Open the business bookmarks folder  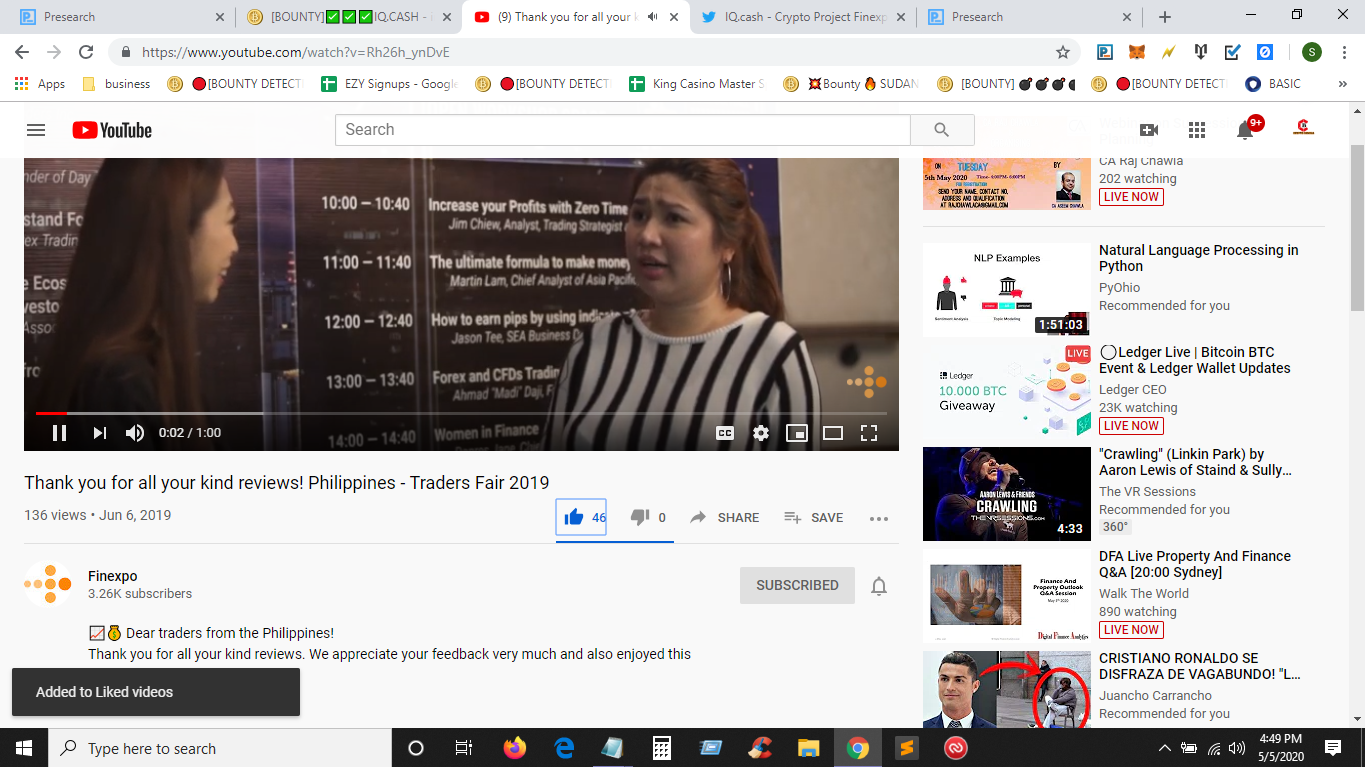(116, 84)
